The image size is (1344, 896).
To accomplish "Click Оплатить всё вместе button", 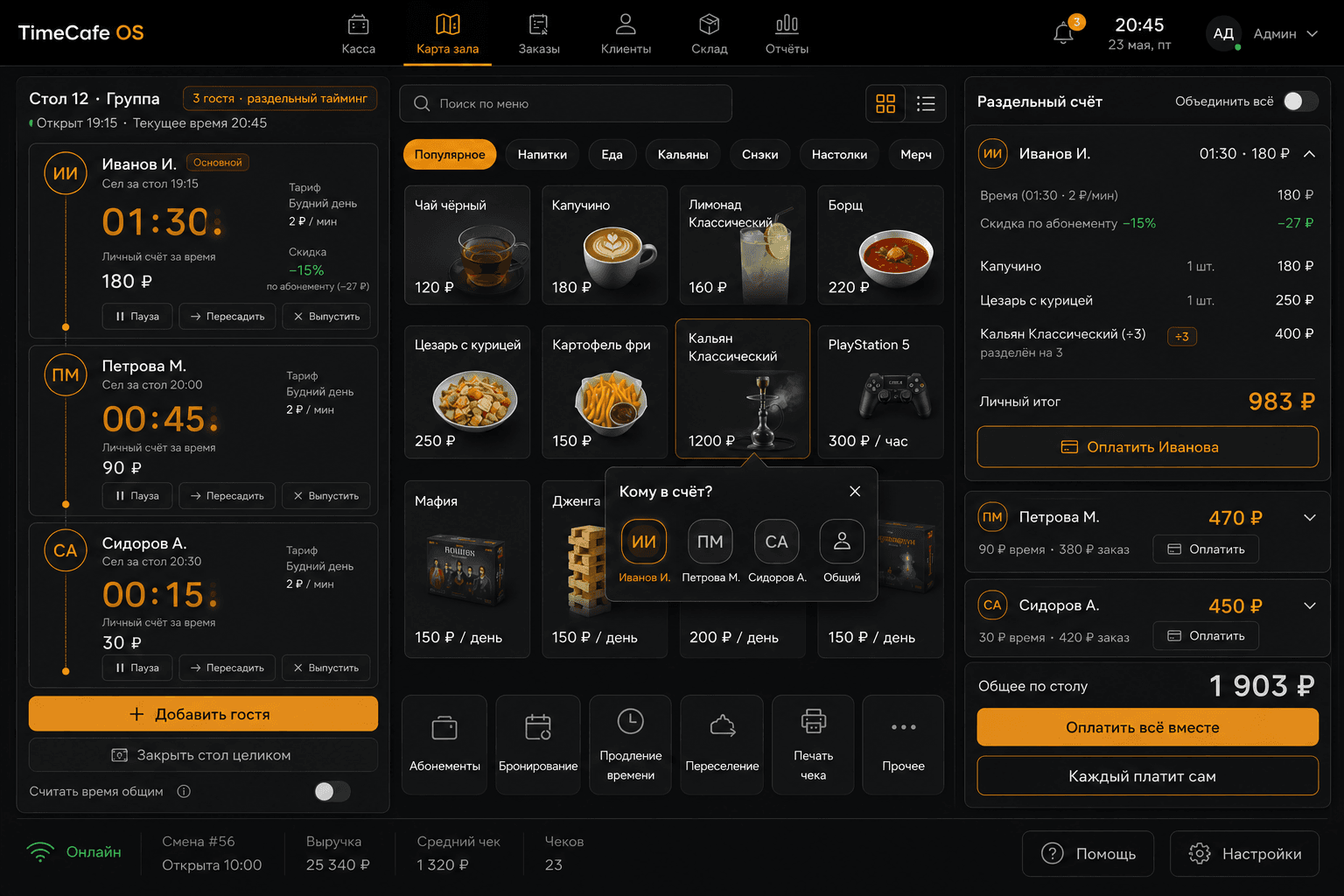I will click(x=1147, y=727).
